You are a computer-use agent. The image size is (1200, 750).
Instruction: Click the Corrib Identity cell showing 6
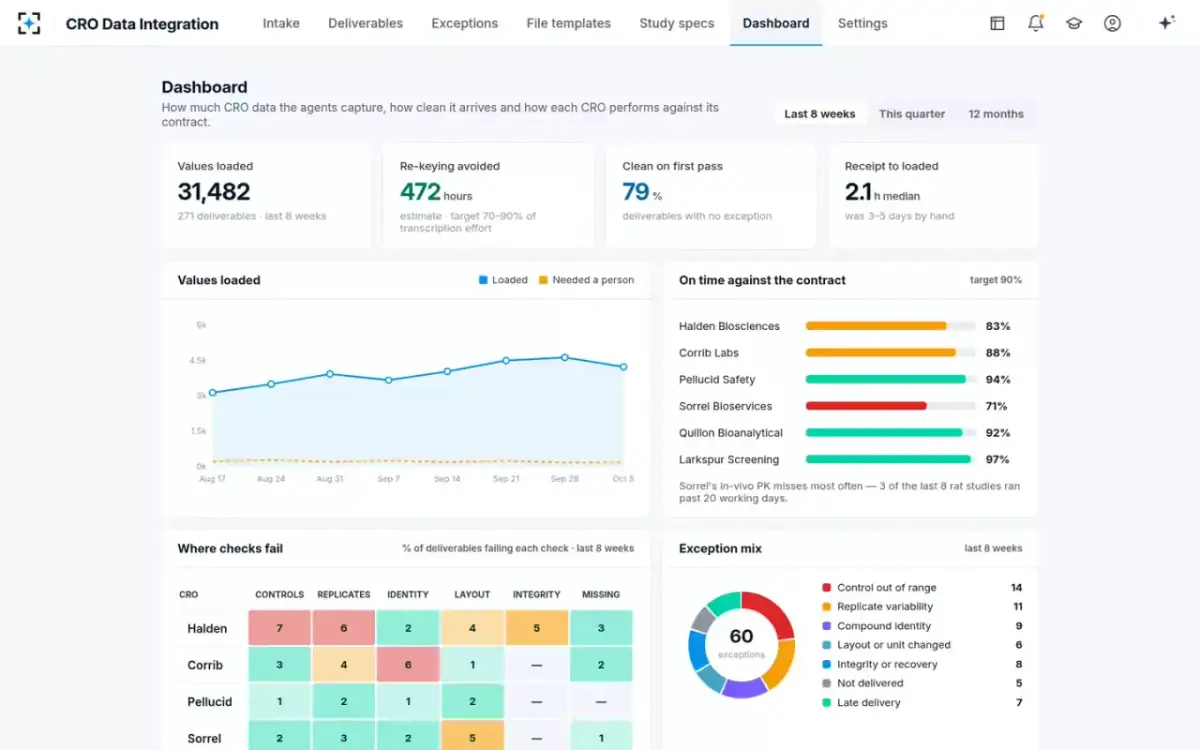click(x=408, y=665)
